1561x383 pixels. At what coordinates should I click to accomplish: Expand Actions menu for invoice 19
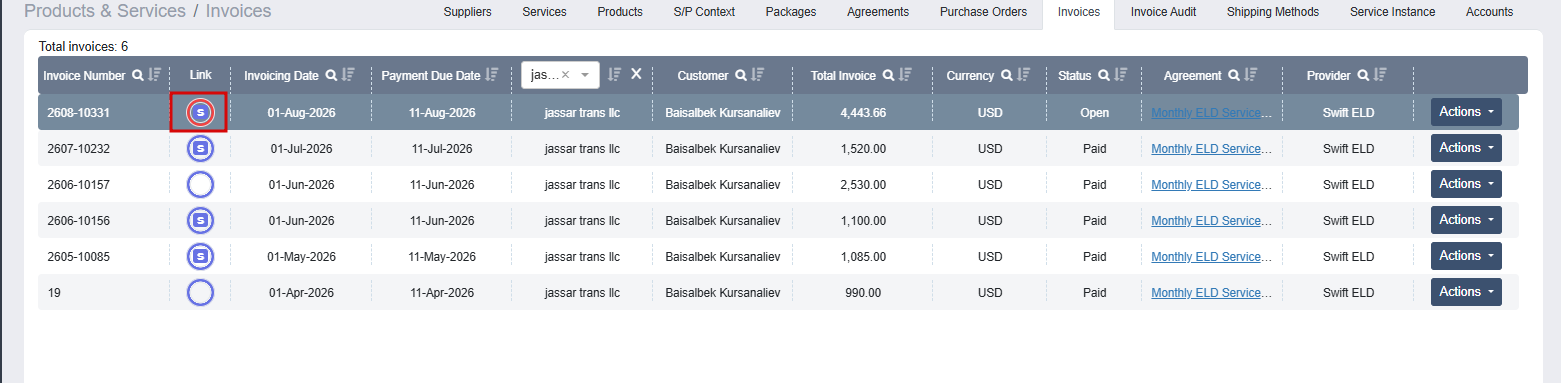pyautogui.click(x=1466, y=292)
